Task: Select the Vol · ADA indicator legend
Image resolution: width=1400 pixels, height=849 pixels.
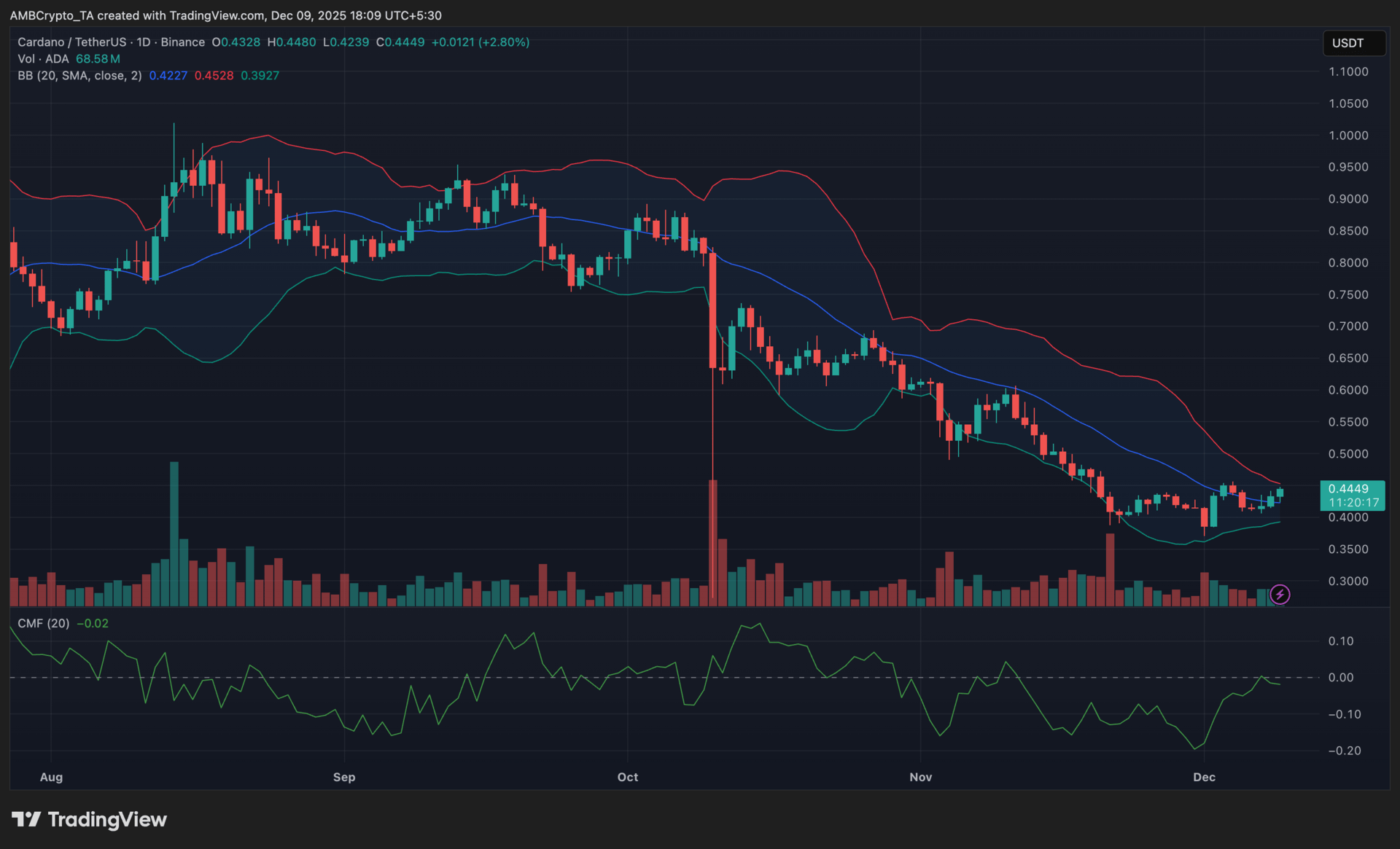Action: point(43,59)
